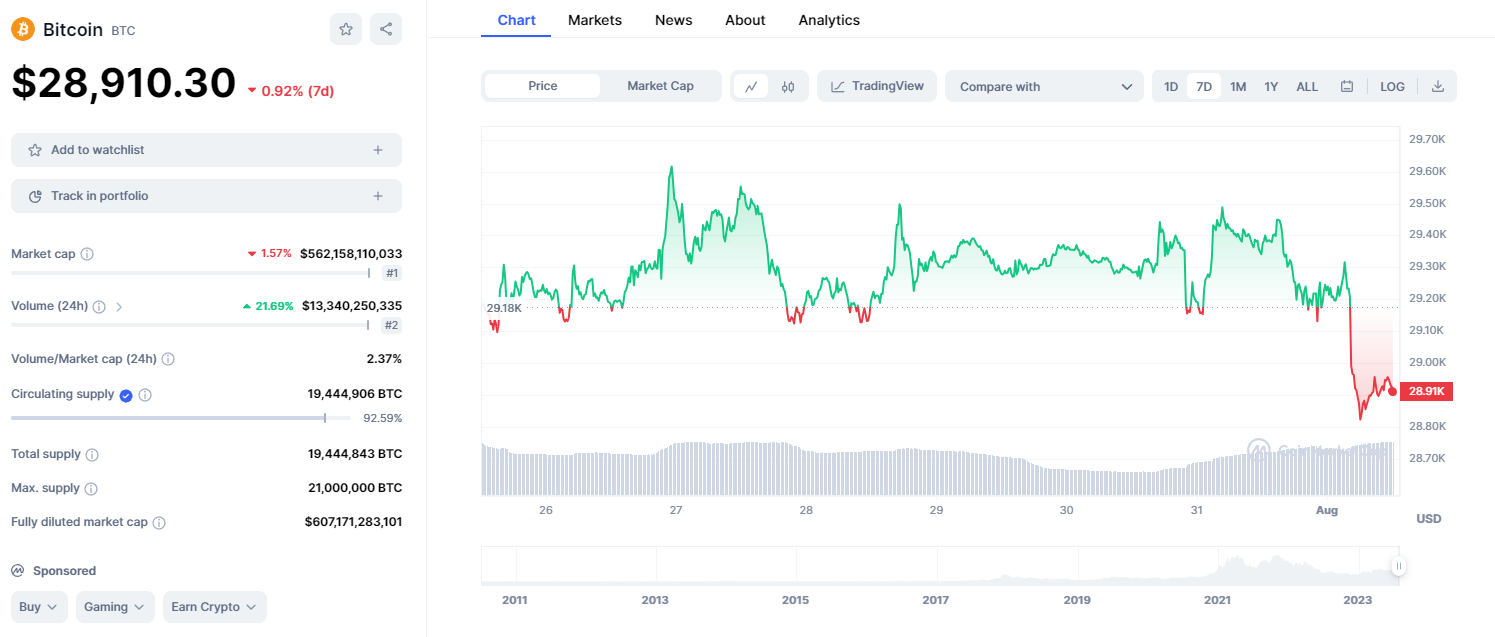
Task: Click the plus icon on Add to watchlist
Action: (378, 150)
